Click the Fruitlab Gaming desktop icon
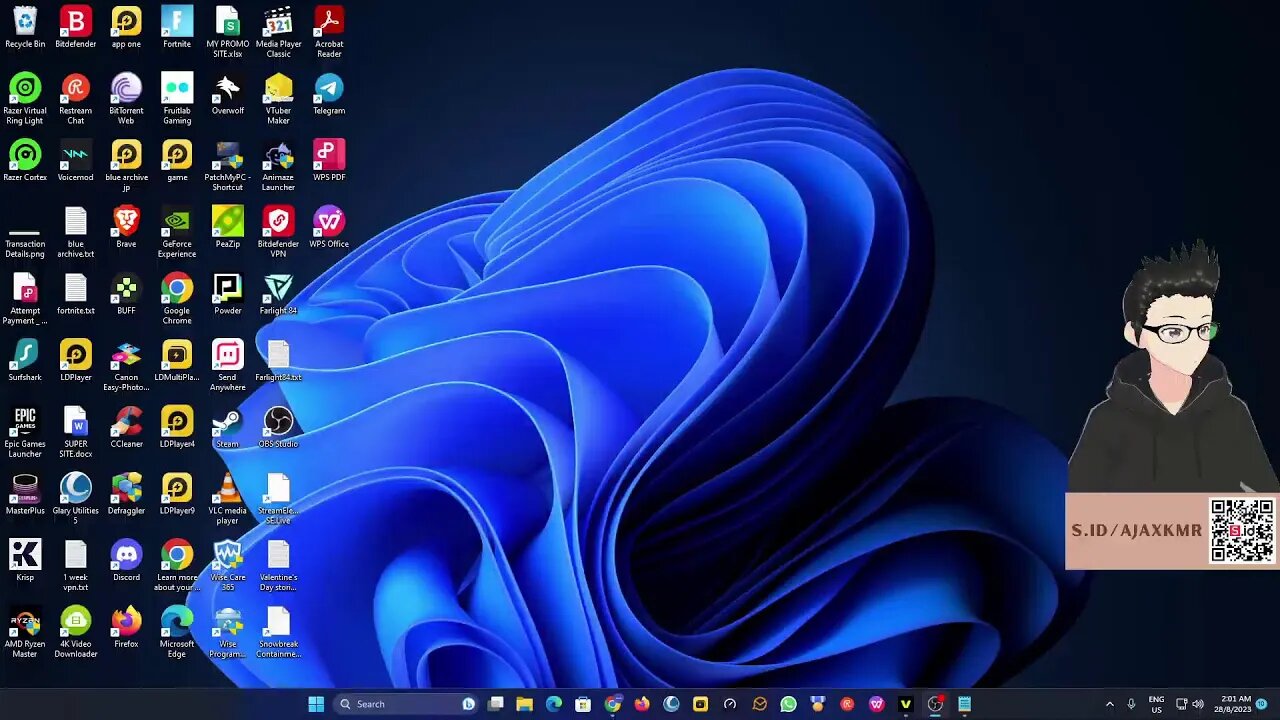This screenshot has height=720, width=1280. (x=177, y=99)
